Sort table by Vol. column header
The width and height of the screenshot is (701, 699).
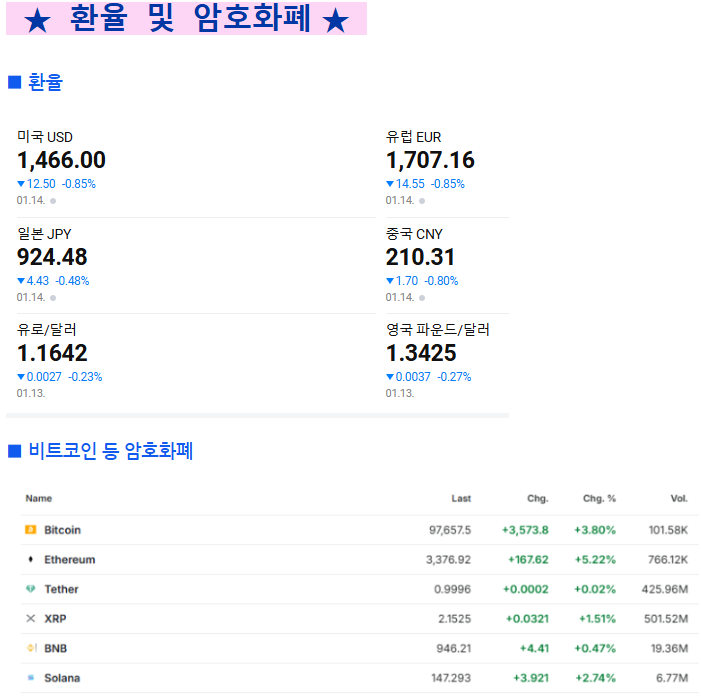pyautogui.click(x=678, y=498)
